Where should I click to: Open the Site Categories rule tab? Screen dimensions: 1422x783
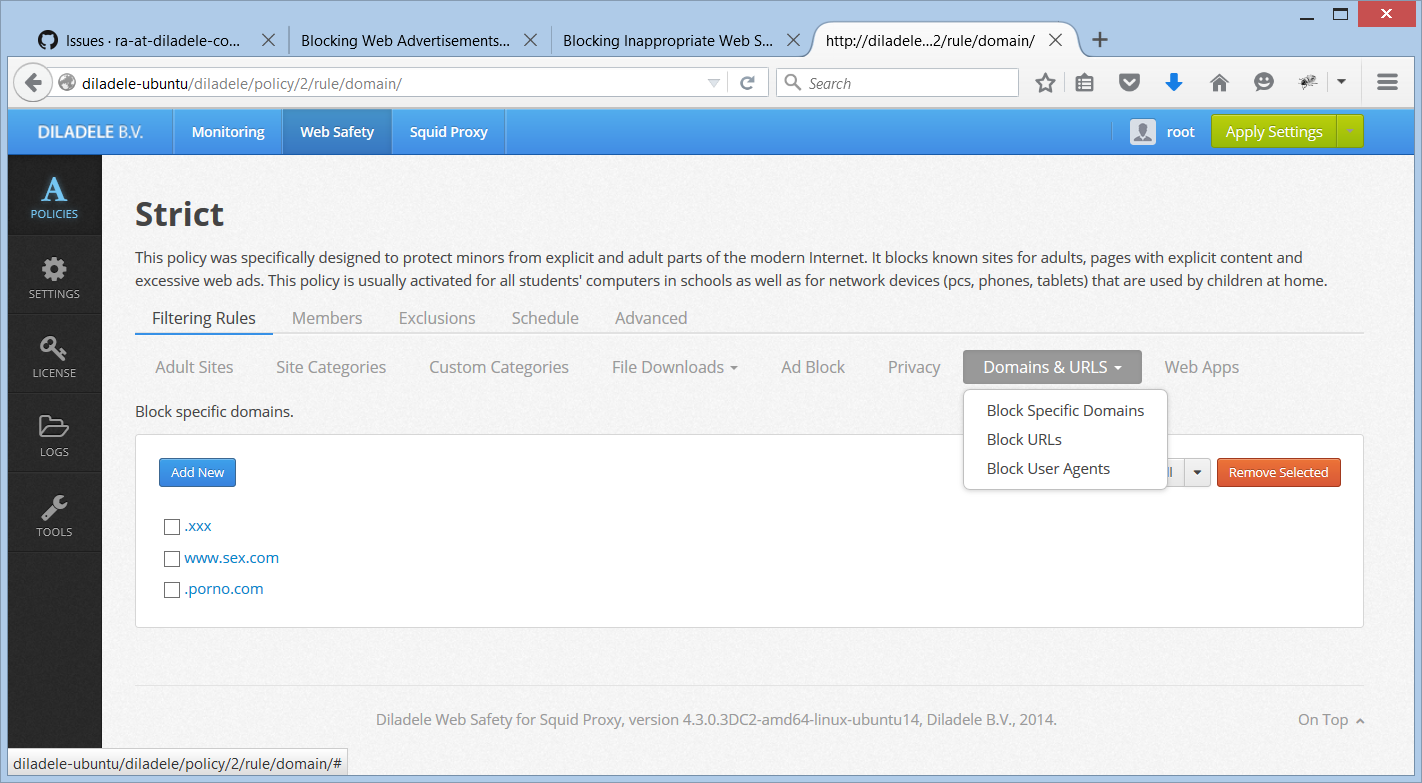331,367
